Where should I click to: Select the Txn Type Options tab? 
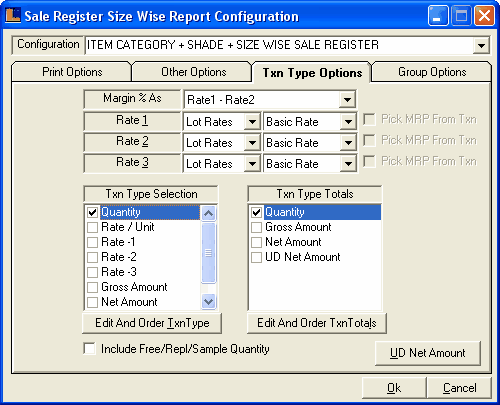tap(312, 73)
